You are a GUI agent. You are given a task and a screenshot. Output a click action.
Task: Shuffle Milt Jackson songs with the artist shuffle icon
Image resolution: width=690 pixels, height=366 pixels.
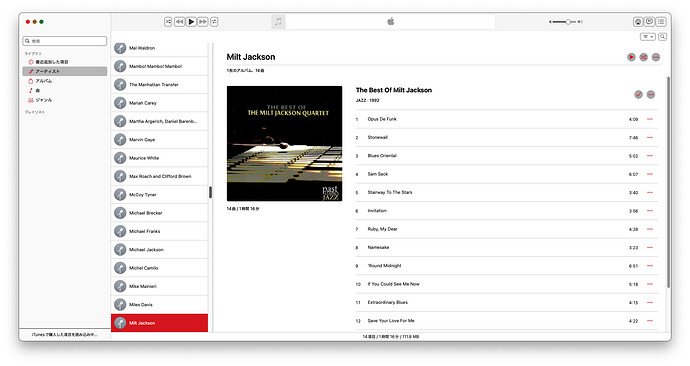coord(643,57)
